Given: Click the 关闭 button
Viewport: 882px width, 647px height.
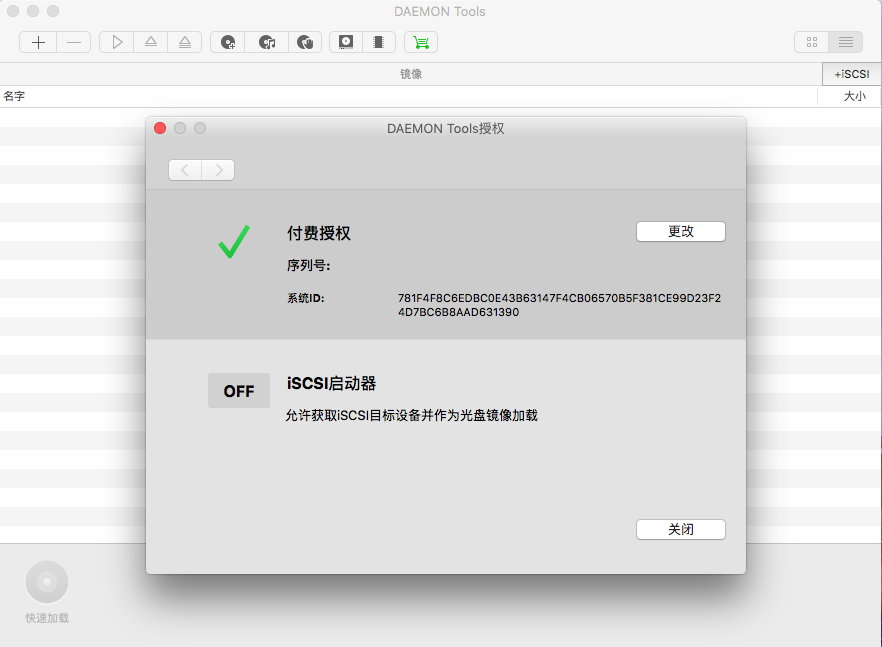Looking at the screenshot, I should (681, 529).
